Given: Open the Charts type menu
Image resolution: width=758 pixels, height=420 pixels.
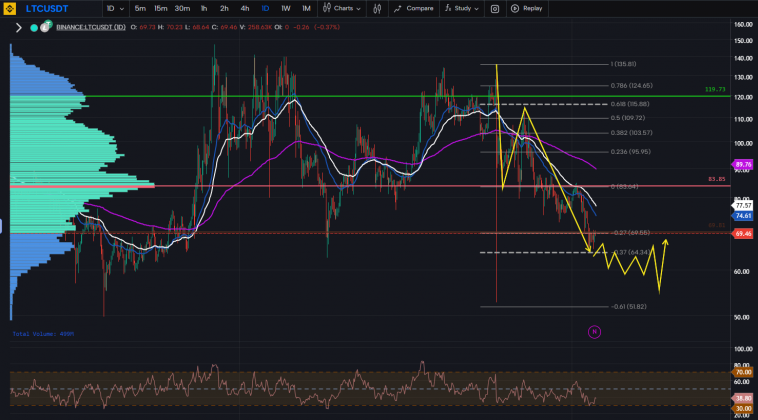Looking at the screenshot, I should tap(343, 8).
